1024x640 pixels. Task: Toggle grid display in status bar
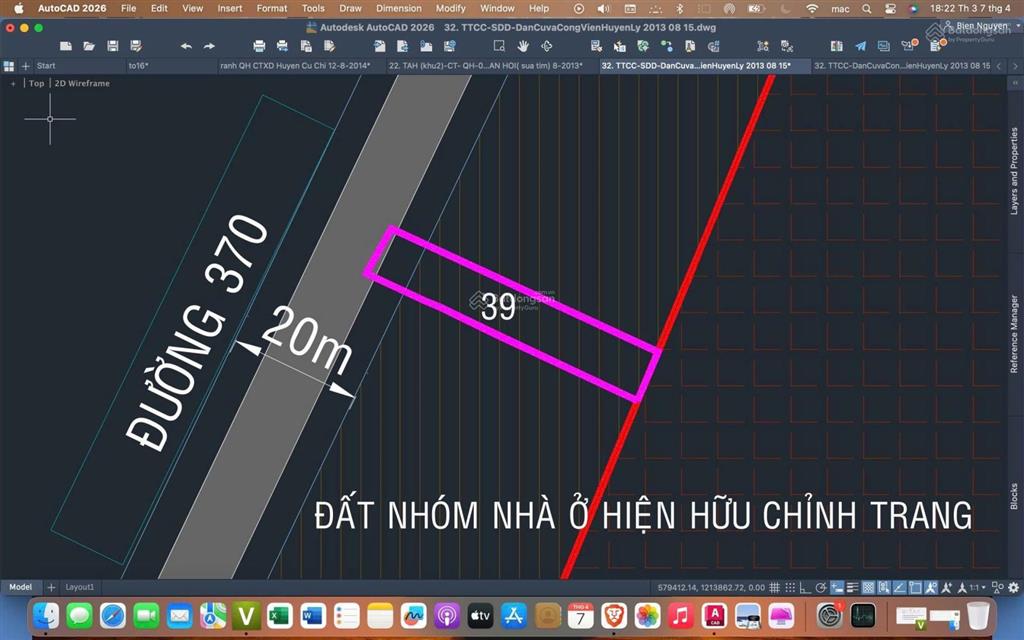775,587
